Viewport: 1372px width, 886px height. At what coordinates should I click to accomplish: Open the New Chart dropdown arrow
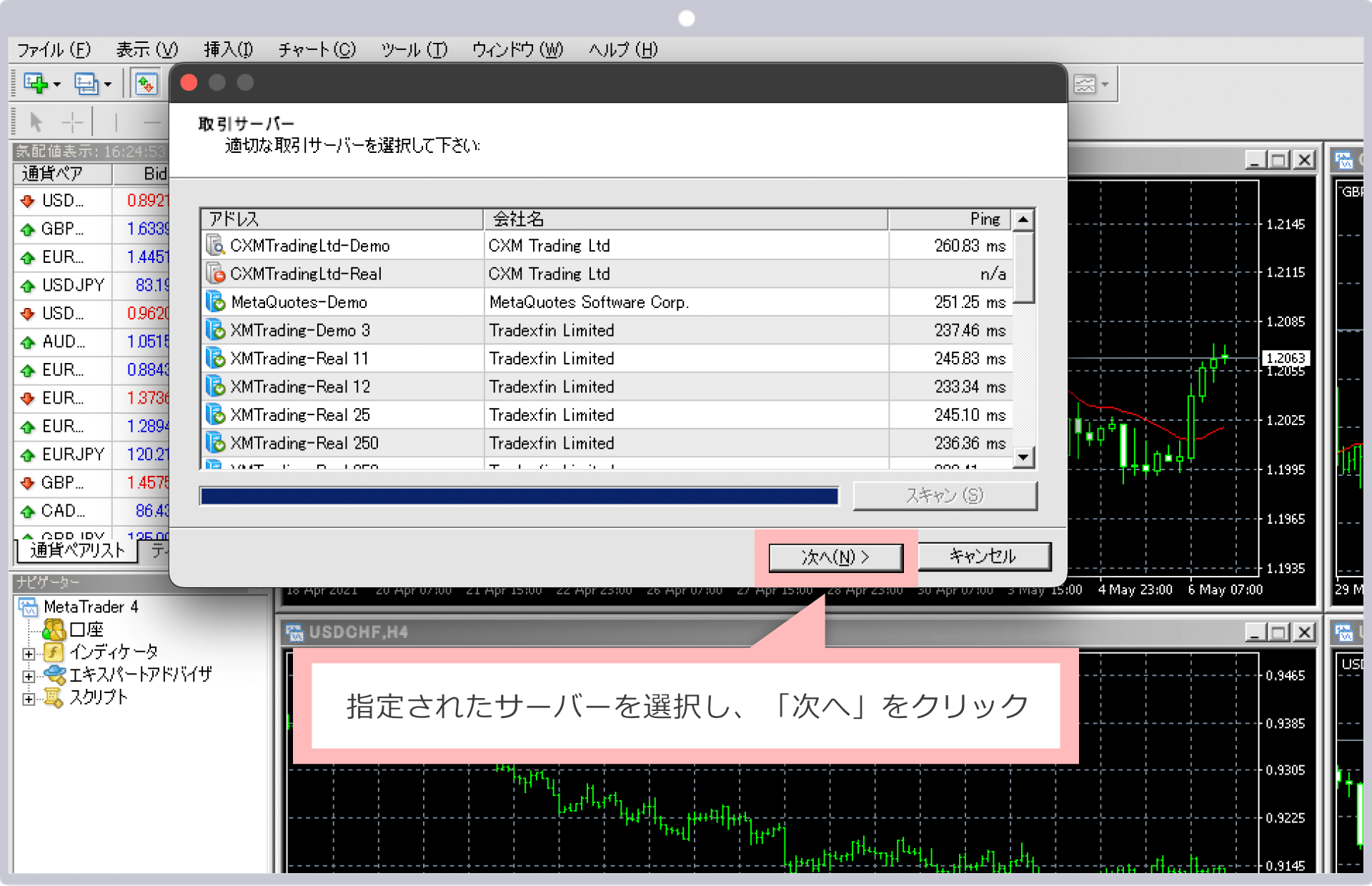pyautogui.click(x=57, y=85)
